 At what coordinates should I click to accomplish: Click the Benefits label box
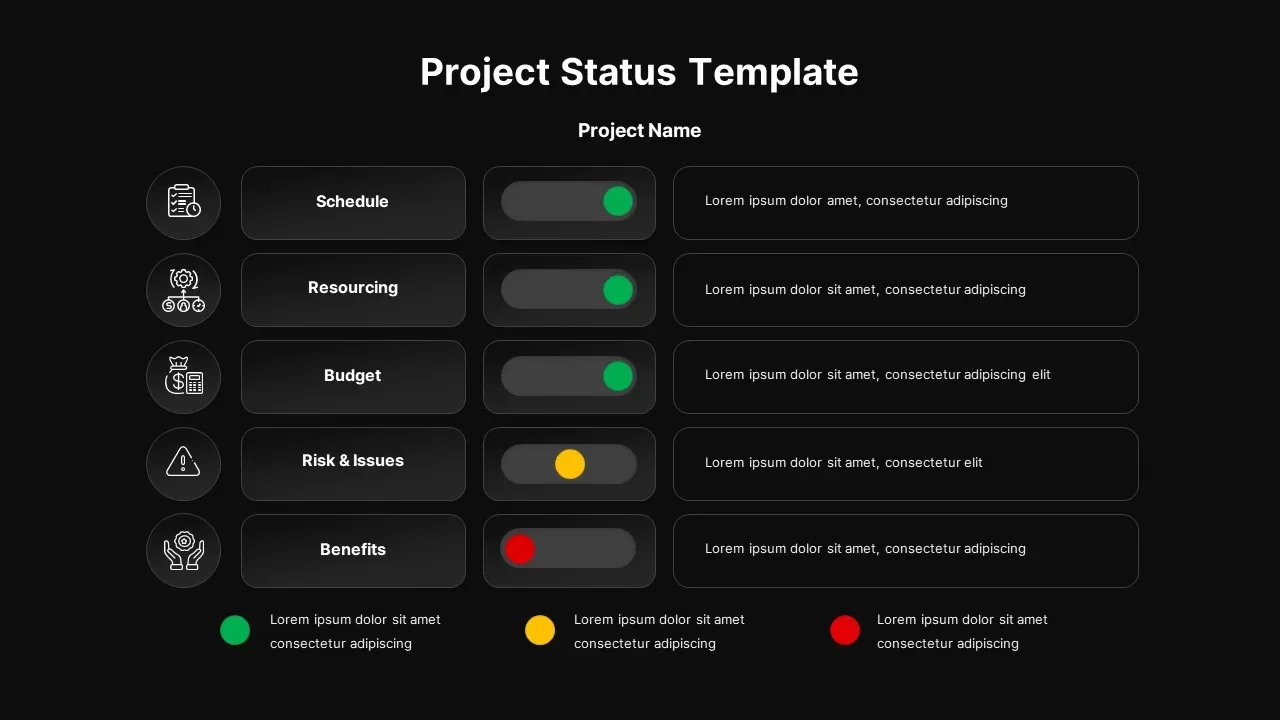pos(353,551)
